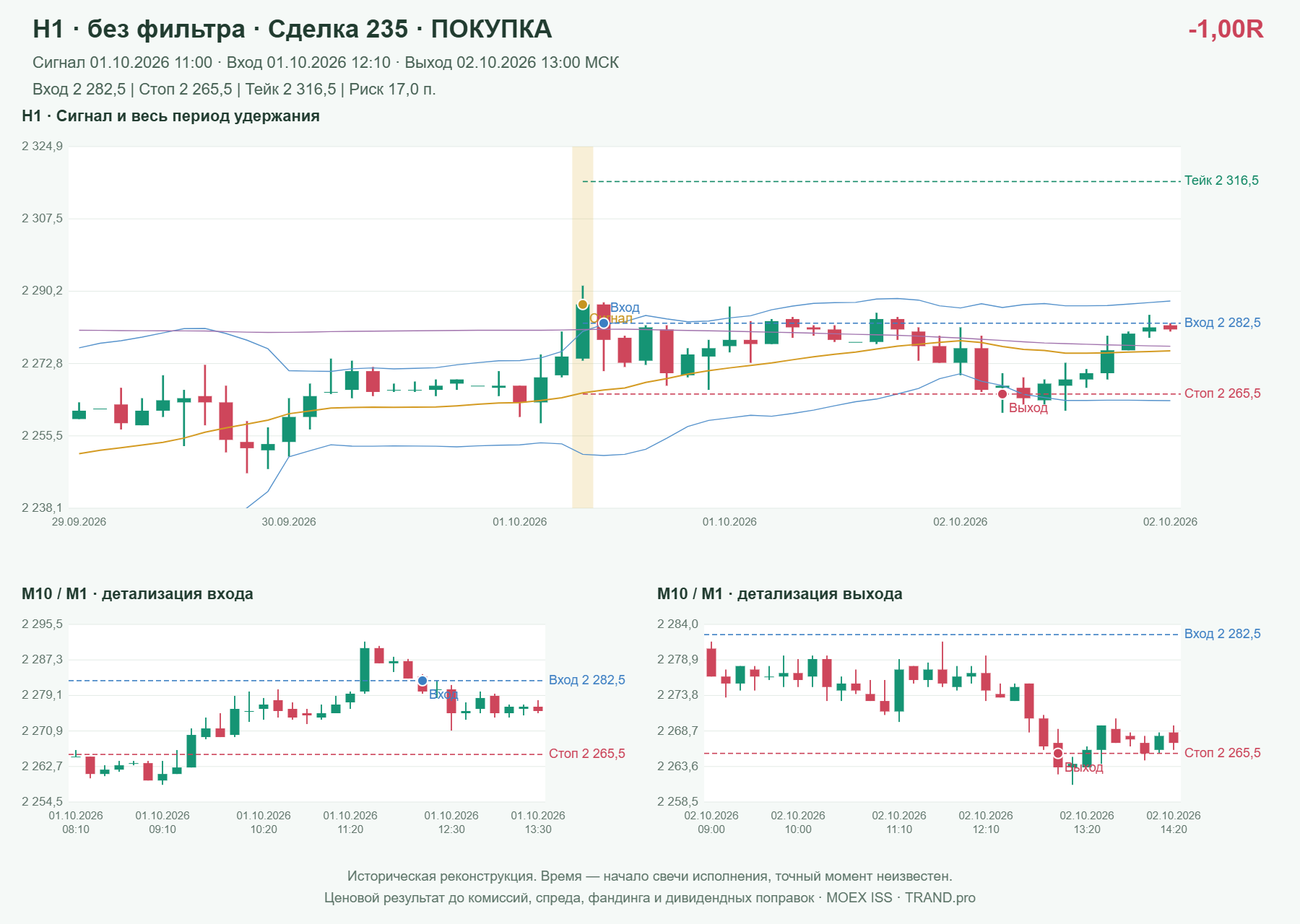
Task: Click 'Стоп 2 265,5' label in entry detail chart
Action: [586, 754]
